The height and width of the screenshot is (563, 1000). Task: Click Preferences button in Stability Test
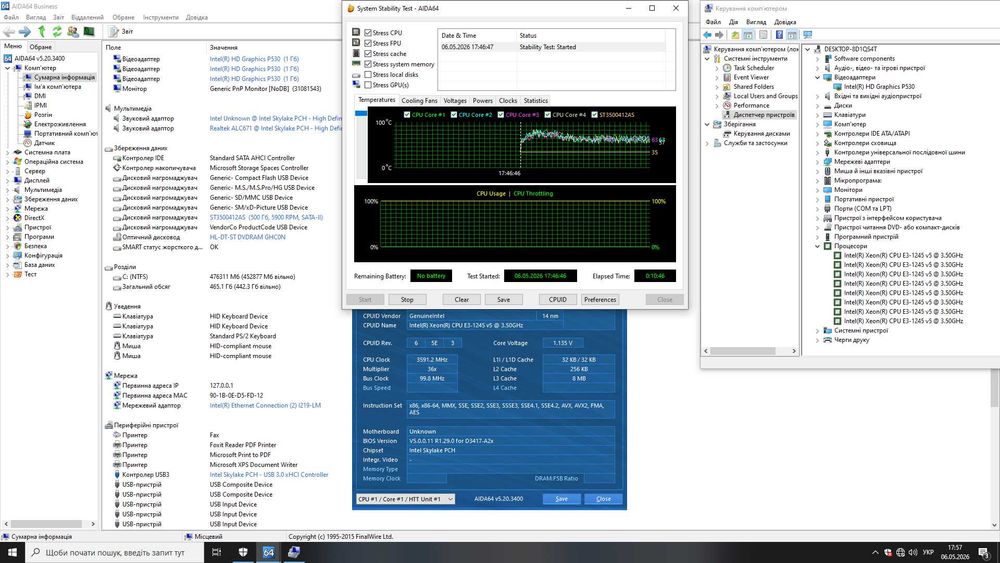coord(600,300)
